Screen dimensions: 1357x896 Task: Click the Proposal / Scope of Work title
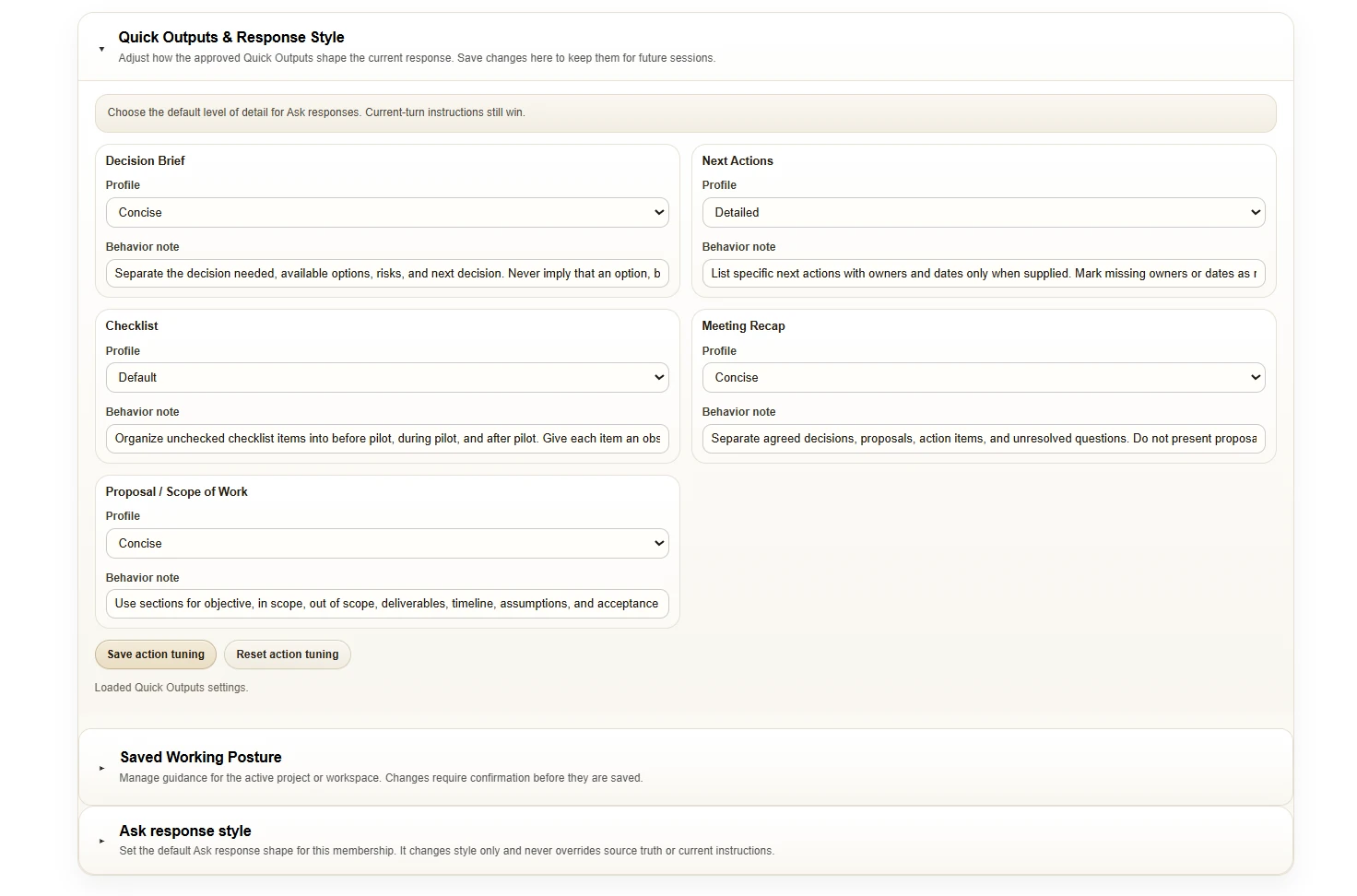coord(177,491)
